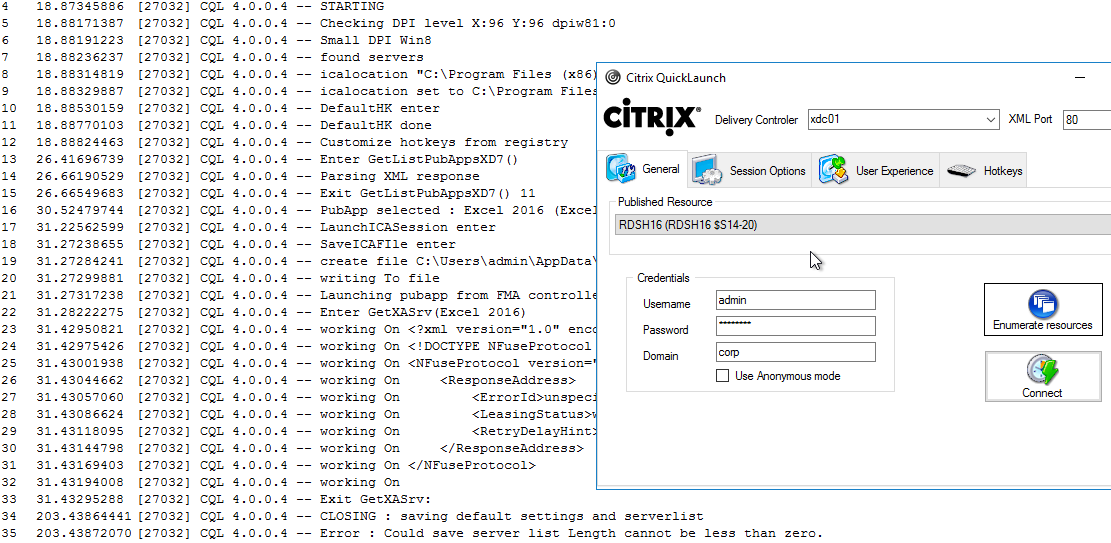Click the Connect button
The width and height of the screenshot is (1111, 543).
coord(1042,376)
